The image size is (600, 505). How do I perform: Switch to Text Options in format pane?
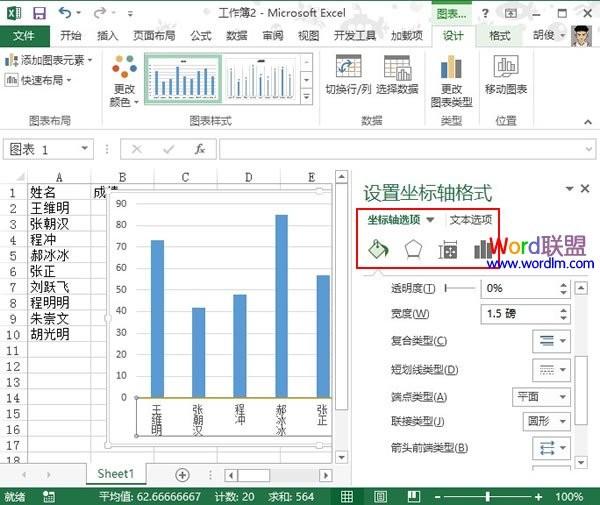(x=470, y=220)
